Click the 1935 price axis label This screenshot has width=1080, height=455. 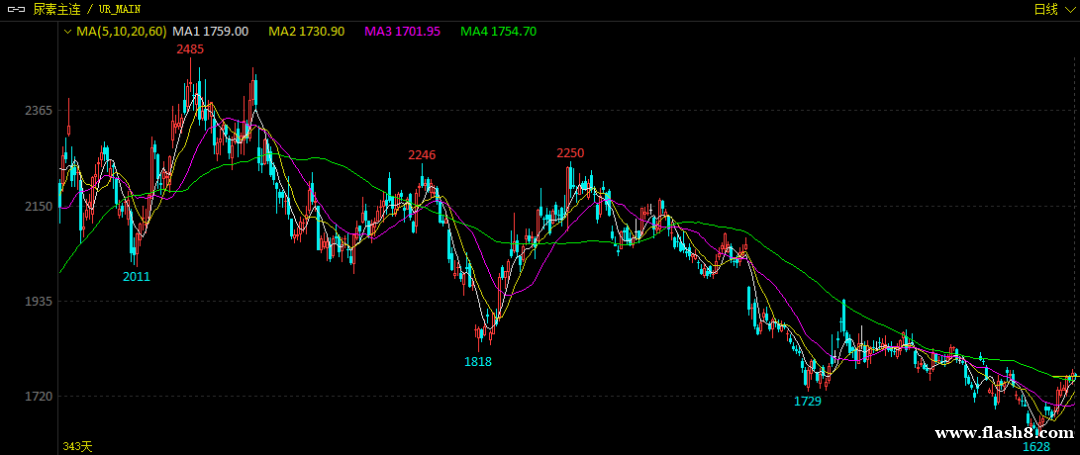pos(38,301)
